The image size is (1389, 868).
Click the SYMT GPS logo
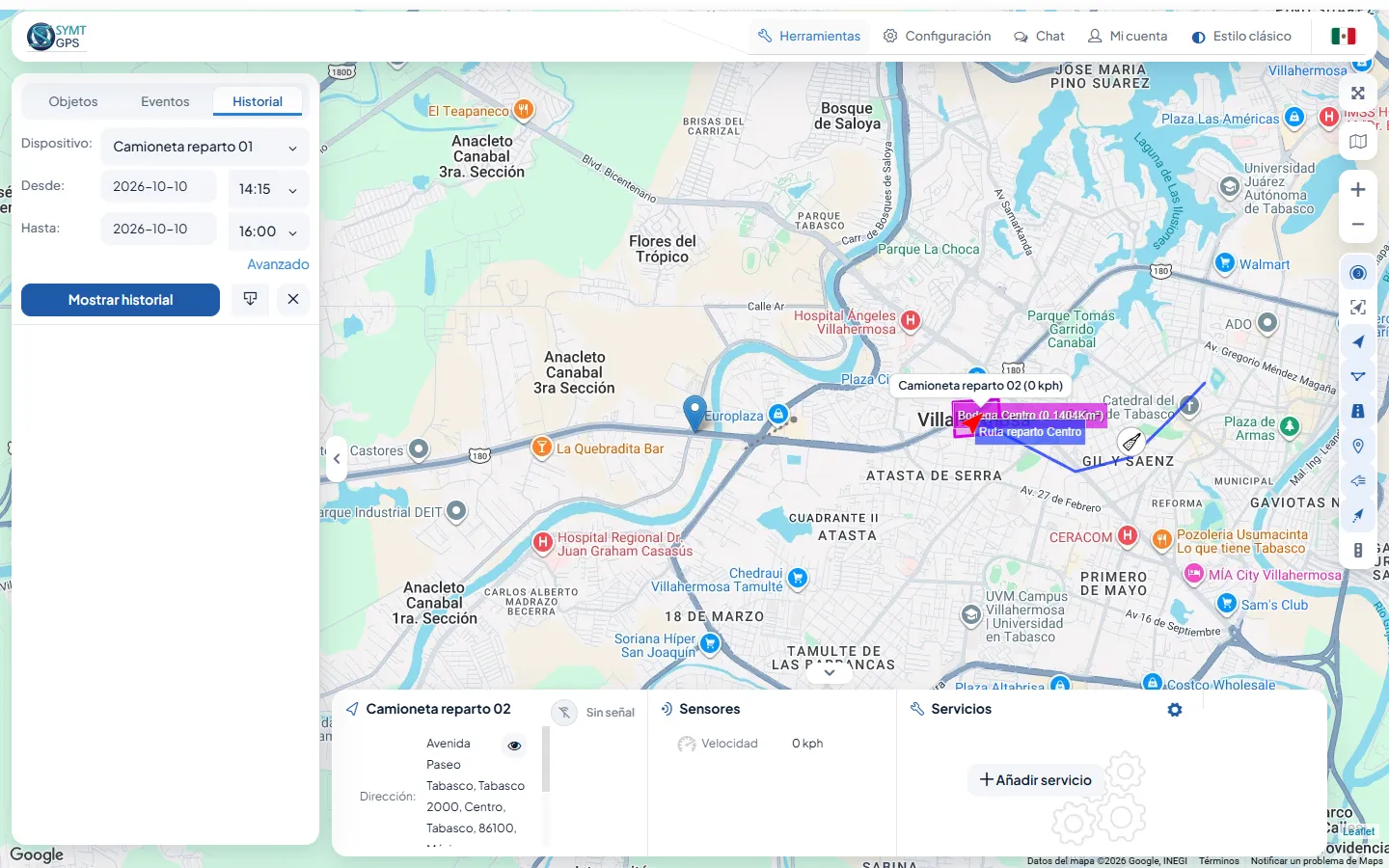tap(57, 37)
